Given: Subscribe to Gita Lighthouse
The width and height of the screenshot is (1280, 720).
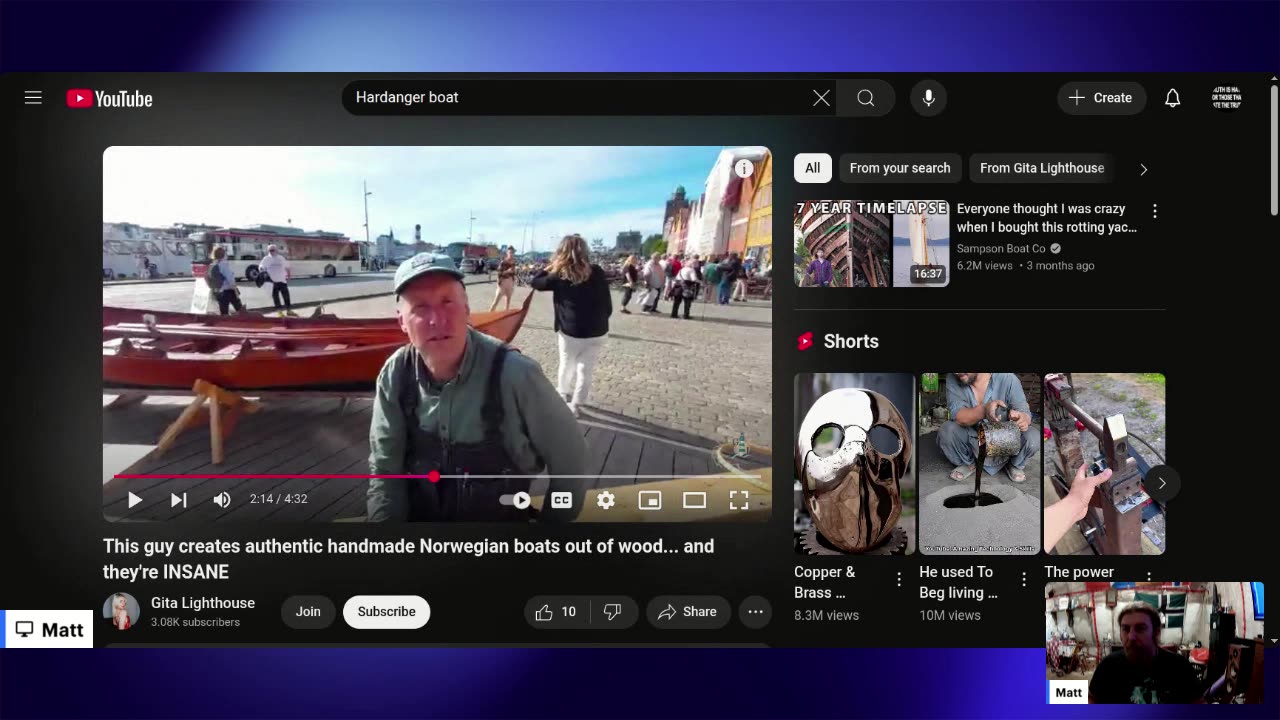Looking at the screenshot, I should click(387, 612).
